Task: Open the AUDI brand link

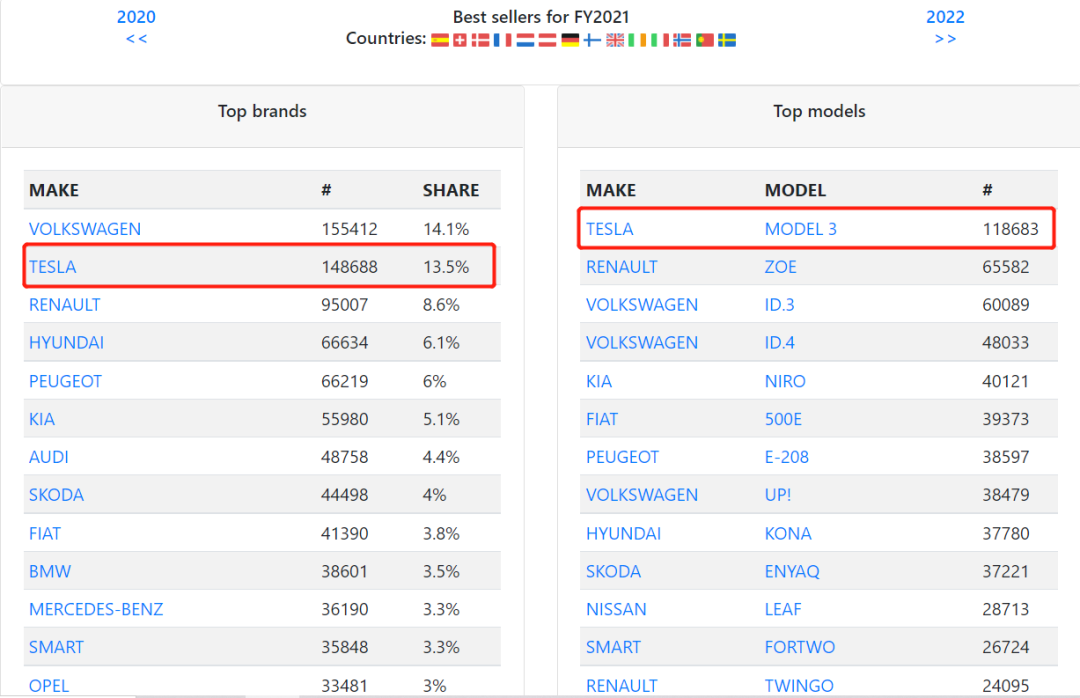Action: coord(48,457)
